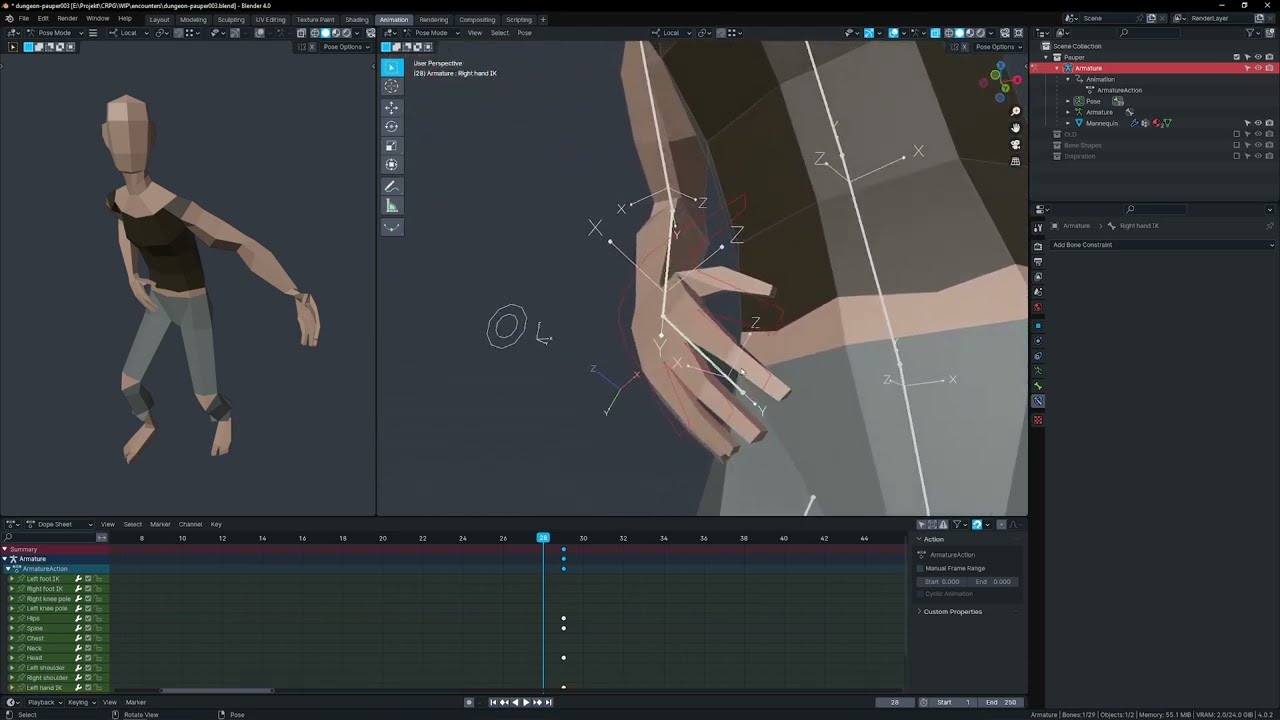
Task: Switch to the Sculpting workspace tab
Action: click(x=231, y=19)
